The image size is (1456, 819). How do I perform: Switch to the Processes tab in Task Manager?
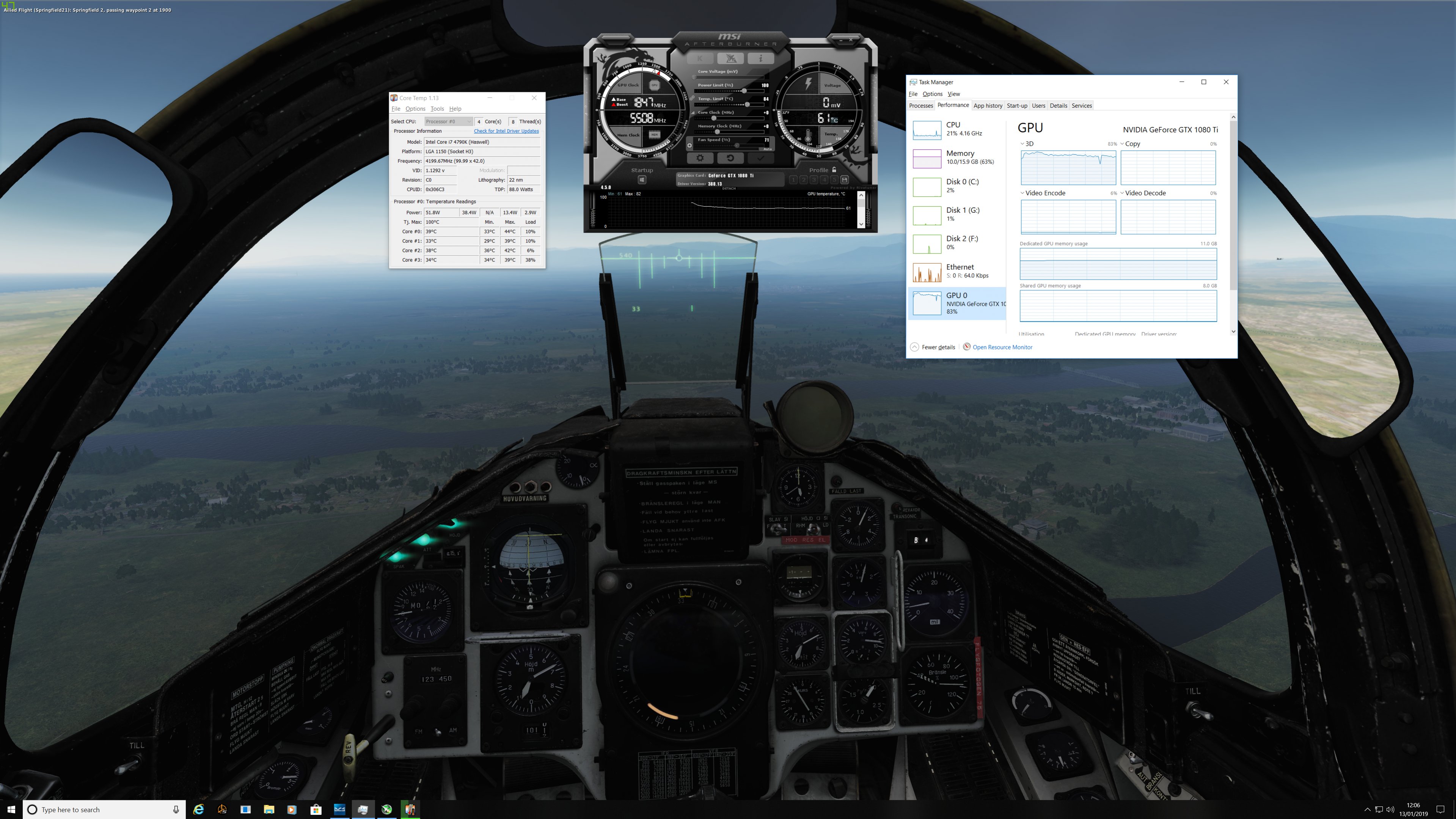point(921,106)
